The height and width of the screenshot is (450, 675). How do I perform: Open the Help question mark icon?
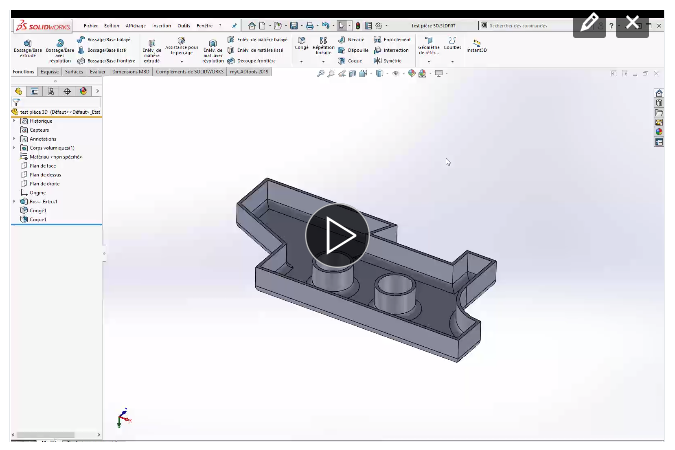(x=611, y=26)
